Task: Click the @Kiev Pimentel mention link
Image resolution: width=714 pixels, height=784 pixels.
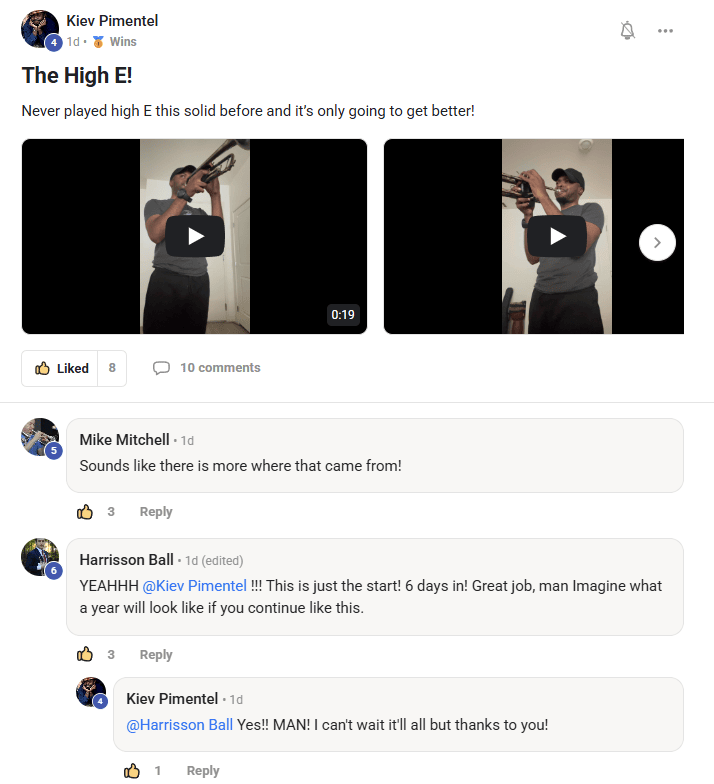Action: (x=195, y=586)
